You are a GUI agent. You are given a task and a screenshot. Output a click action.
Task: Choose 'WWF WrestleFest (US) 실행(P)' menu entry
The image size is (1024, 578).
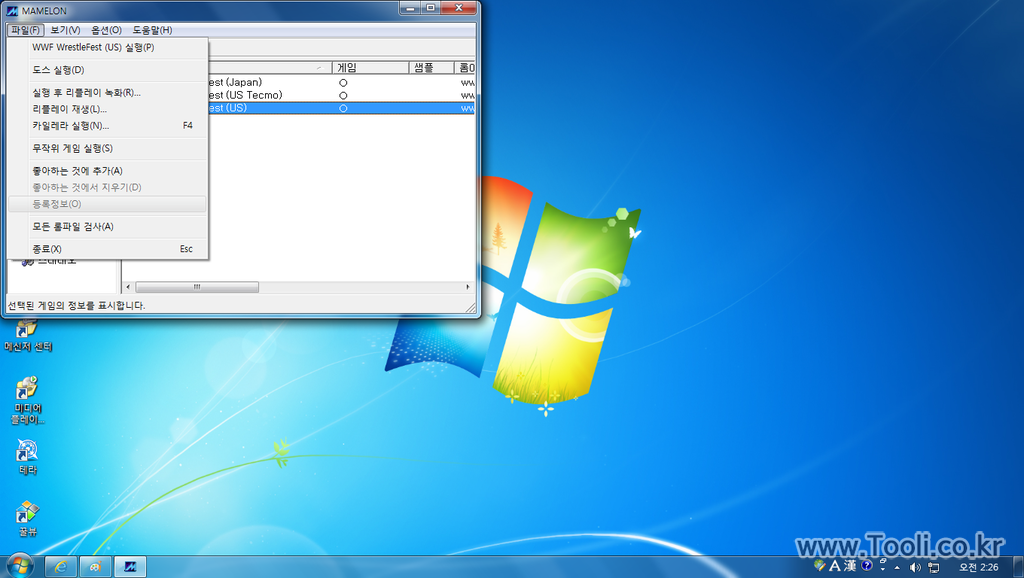108,47
